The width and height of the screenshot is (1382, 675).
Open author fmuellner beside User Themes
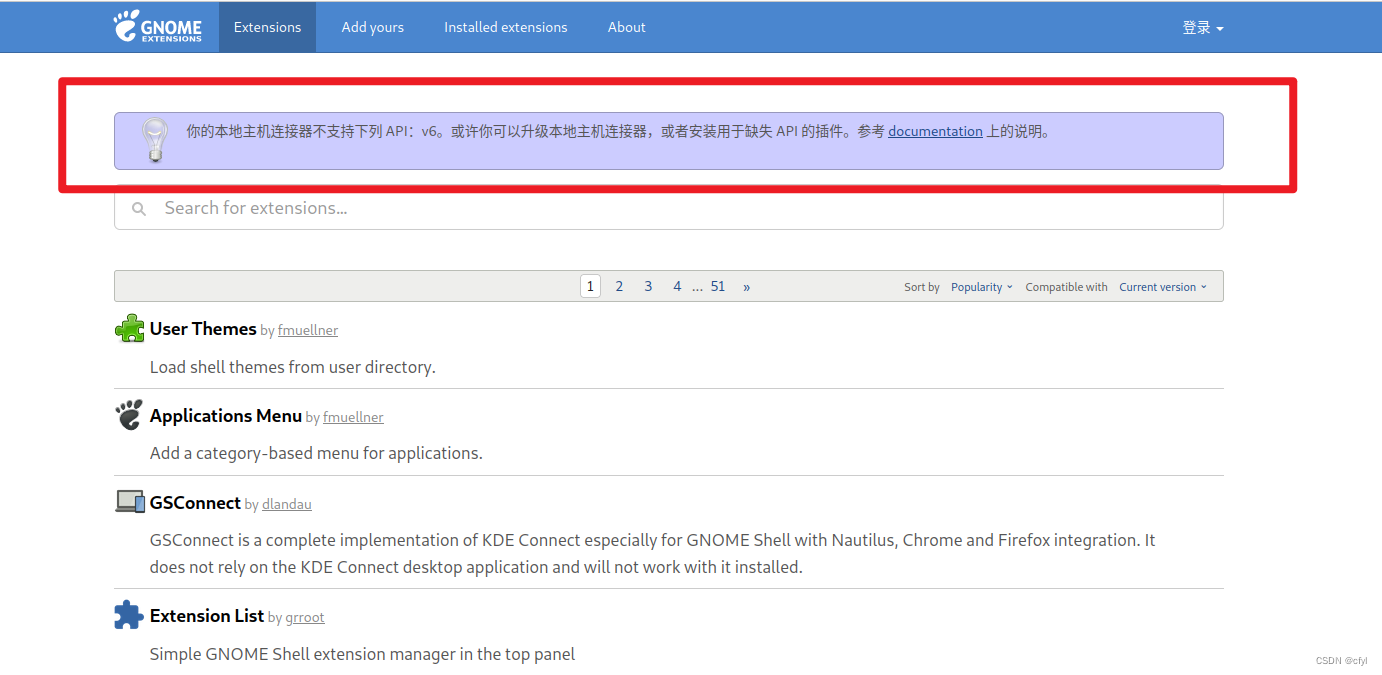click(x=308, y=330)
